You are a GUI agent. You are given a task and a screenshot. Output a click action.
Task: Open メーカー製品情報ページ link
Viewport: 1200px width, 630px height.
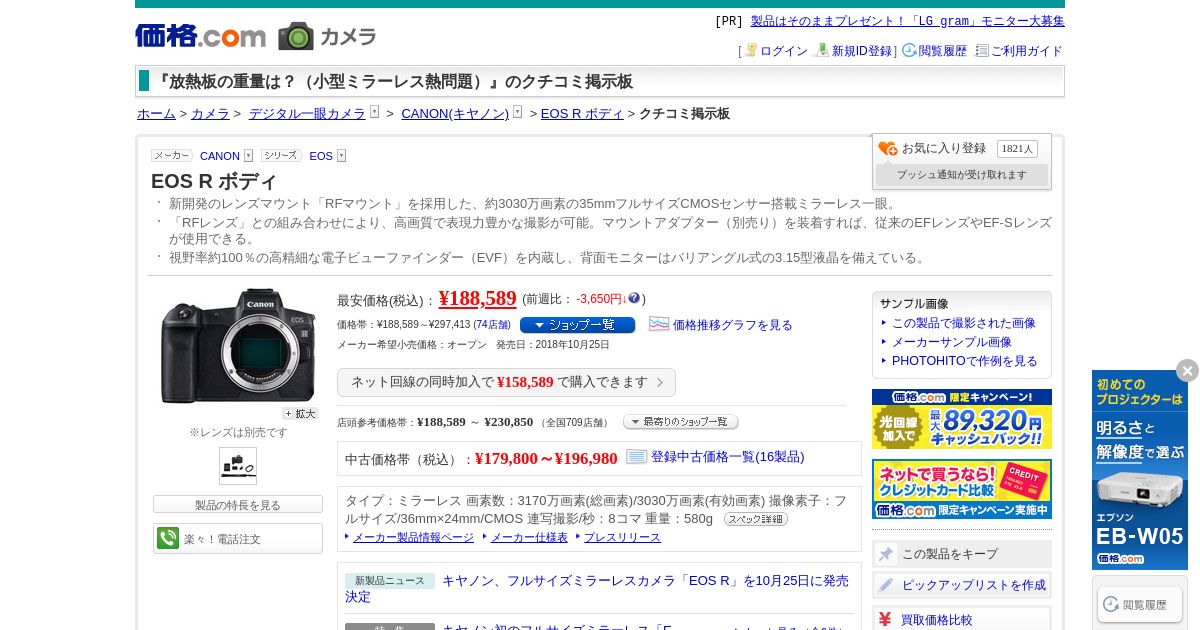point(413,538)
